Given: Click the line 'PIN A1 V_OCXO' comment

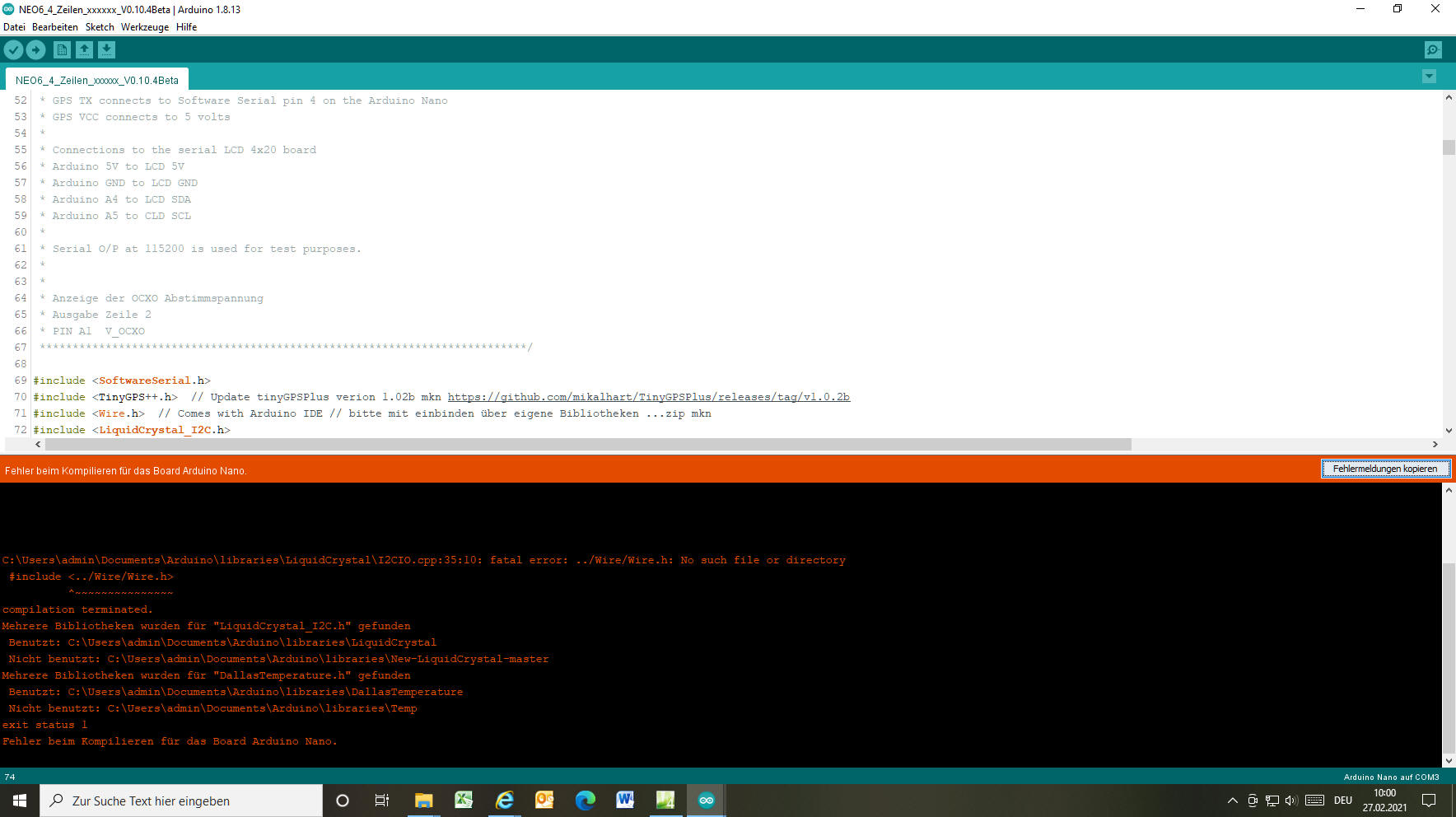Looking at the screenshot, I should 92,331.
